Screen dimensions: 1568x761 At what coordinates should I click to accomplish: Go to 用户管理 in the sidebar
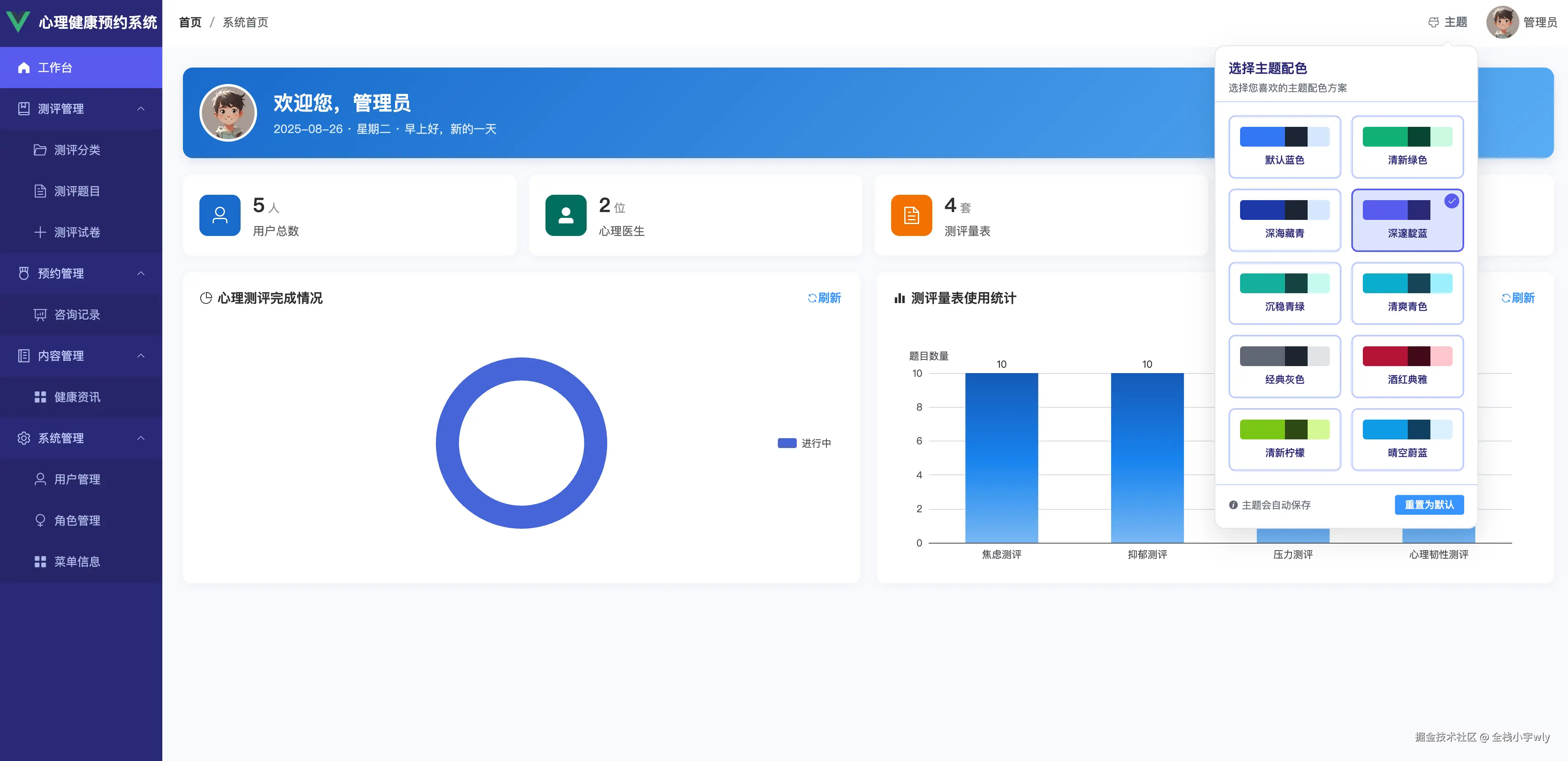(x=77, y=479)
